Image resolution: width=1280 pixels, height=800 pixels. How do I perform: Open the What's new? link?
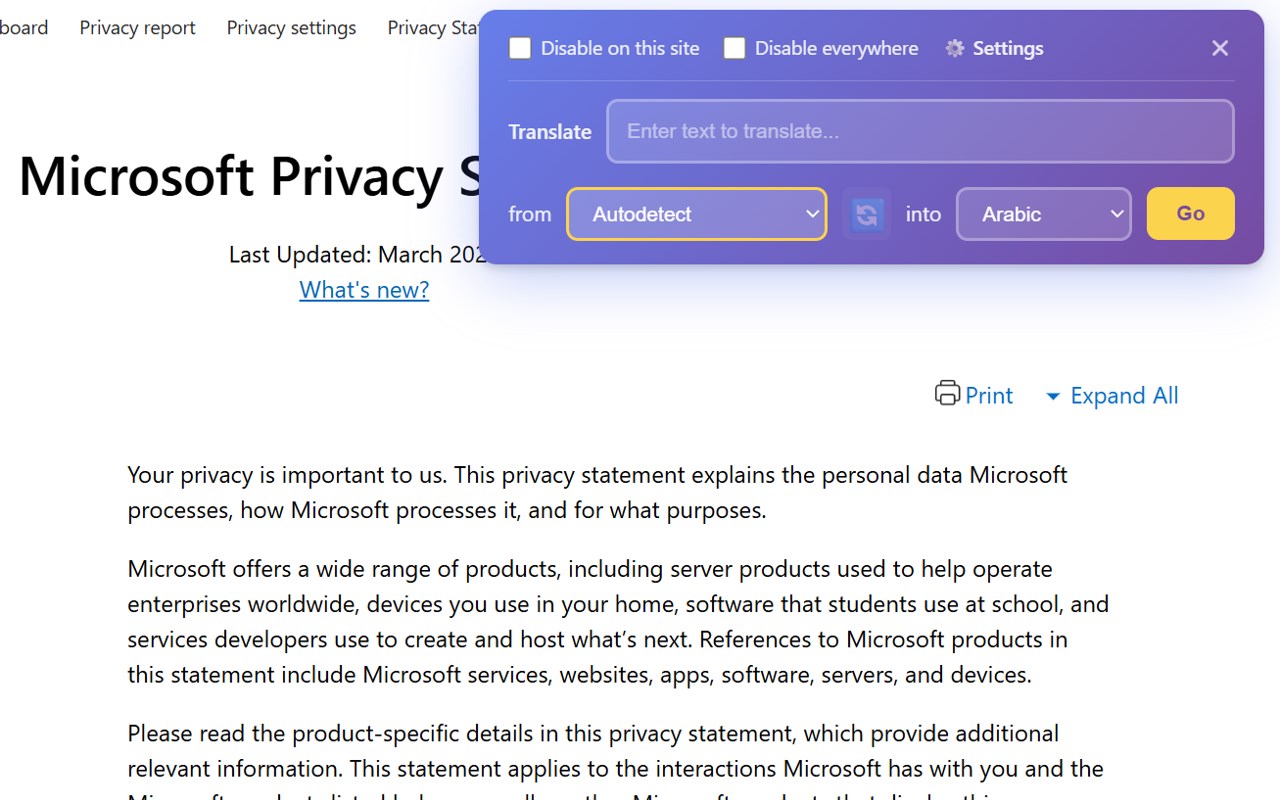click(x=364, y=290)
